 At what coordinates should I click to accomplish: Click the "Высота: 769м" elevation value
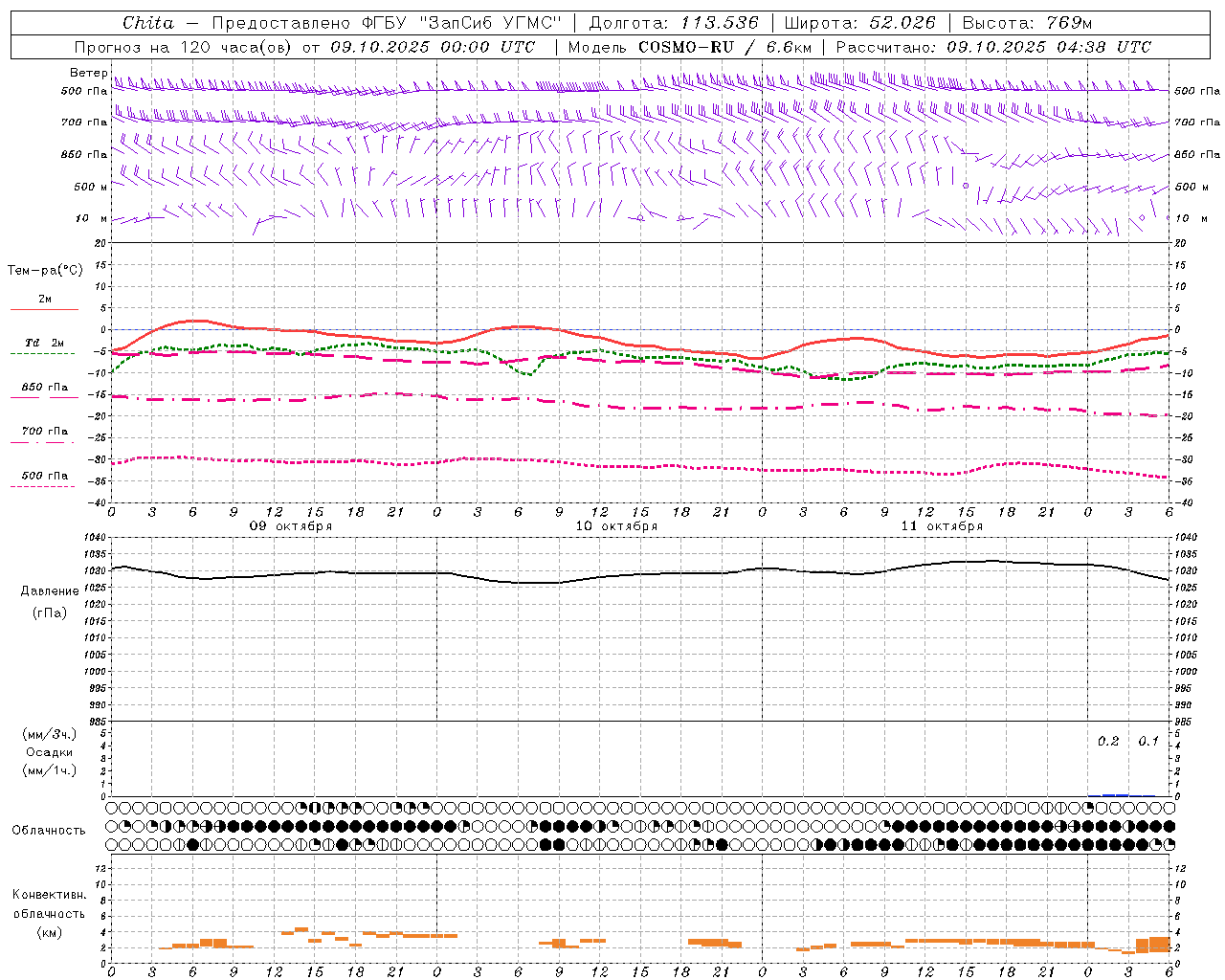(x=1027, y=23)
